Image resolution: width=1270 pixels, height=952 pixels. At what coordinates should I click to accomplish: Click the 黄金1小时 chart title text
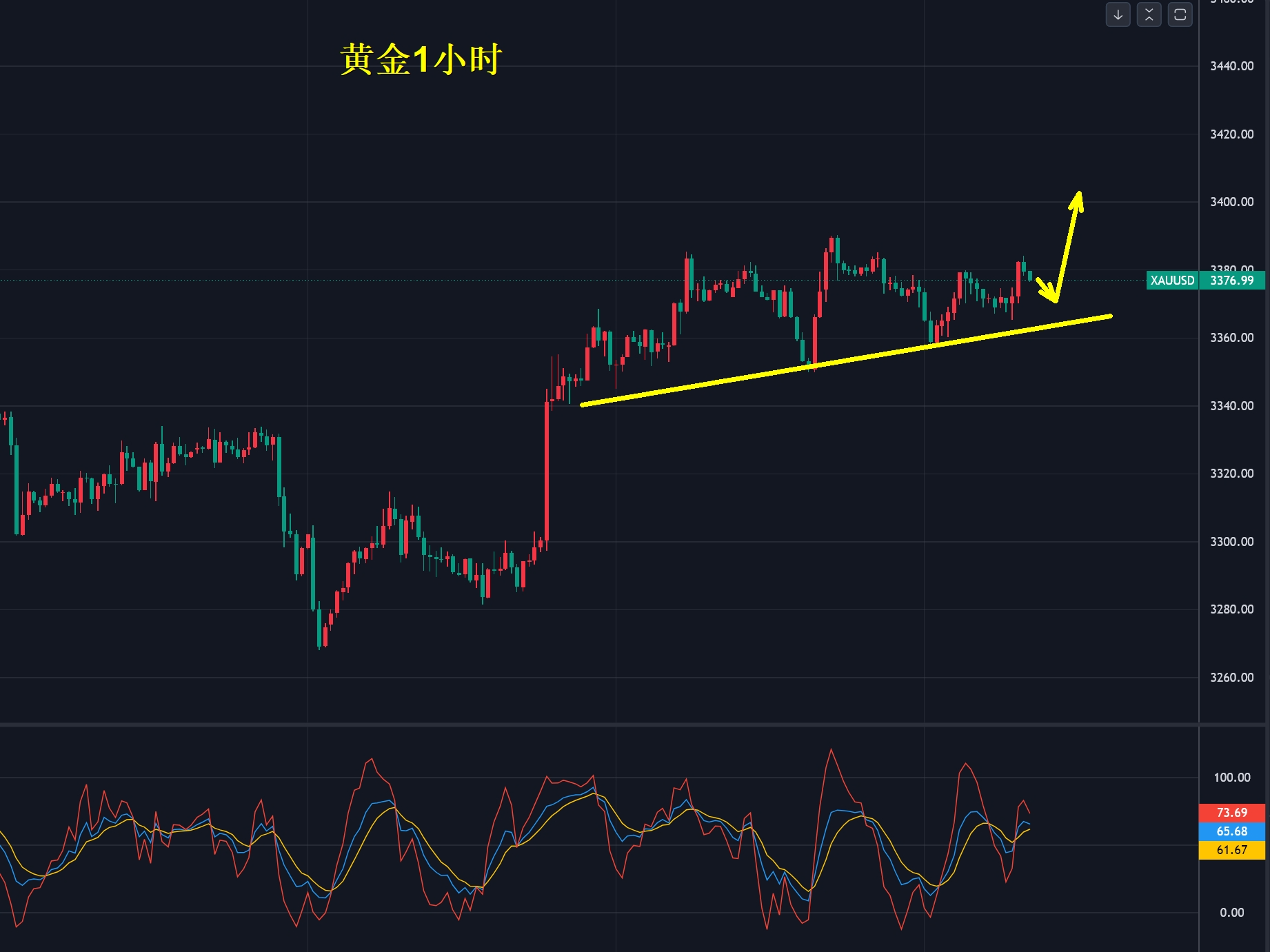421,60
